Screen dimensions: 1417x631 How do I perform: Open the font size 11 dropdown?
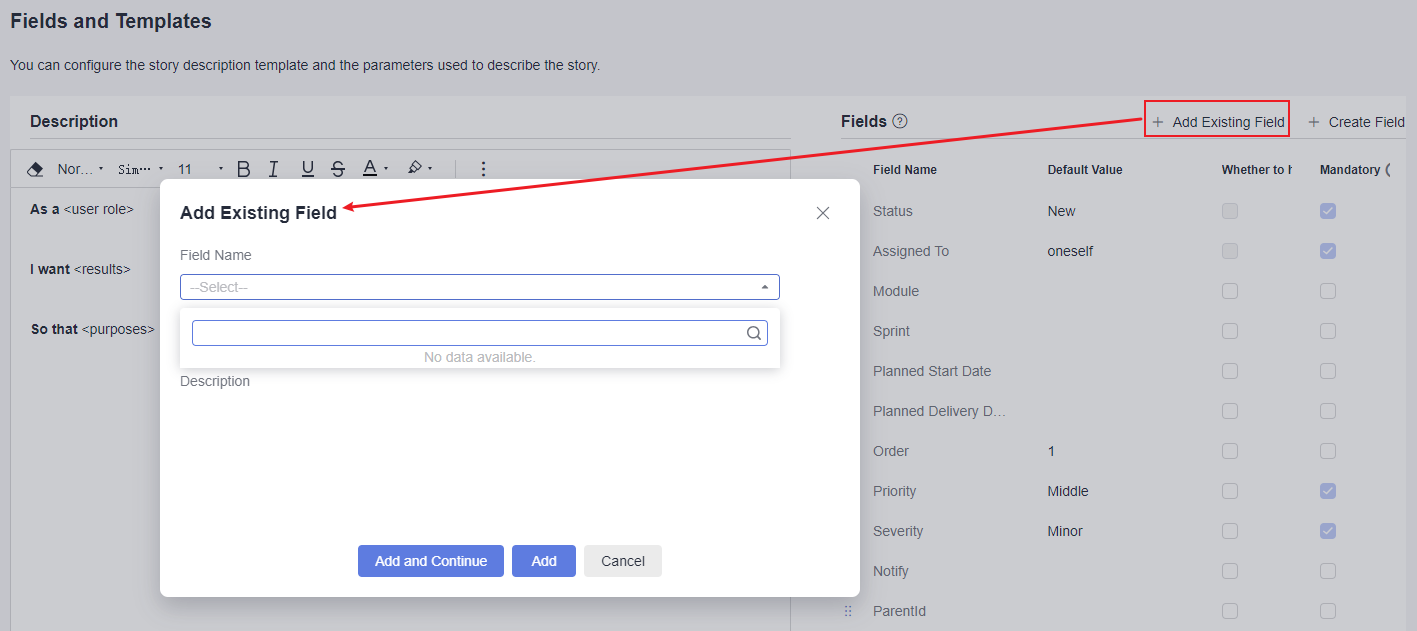199,169
